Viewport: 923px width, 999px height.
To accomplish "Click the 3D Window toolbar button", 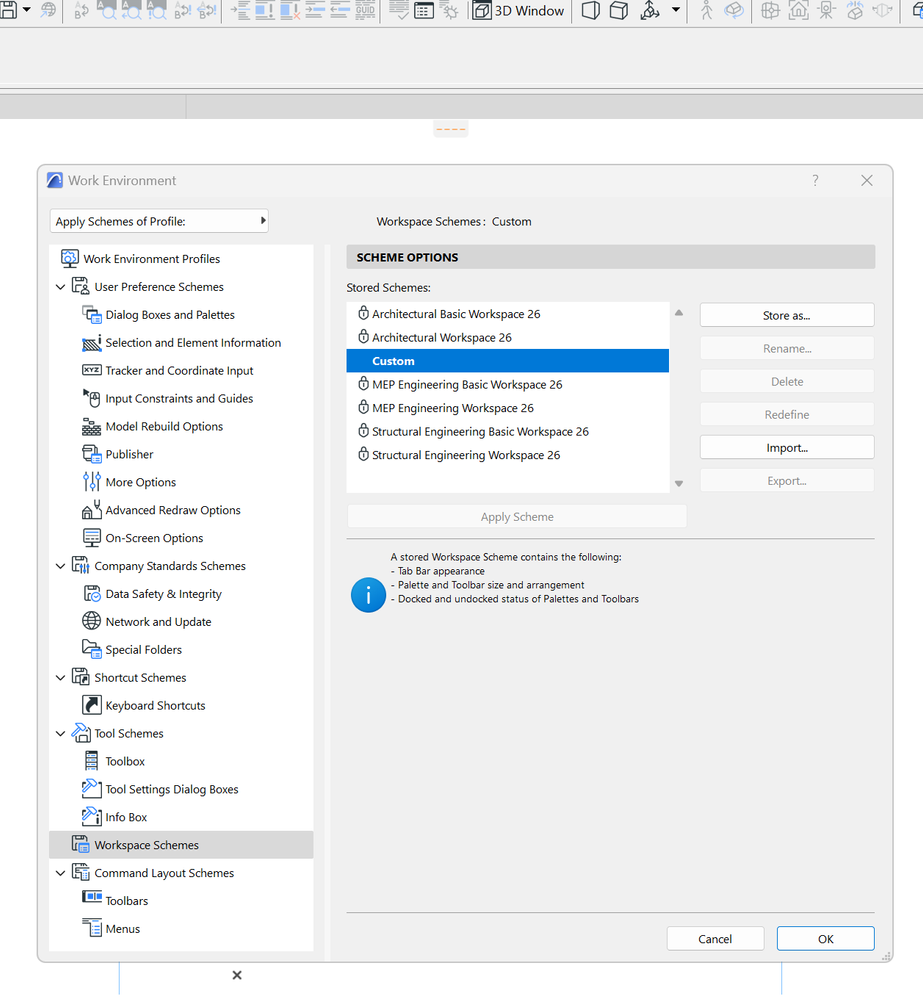I will click(518, 11).
